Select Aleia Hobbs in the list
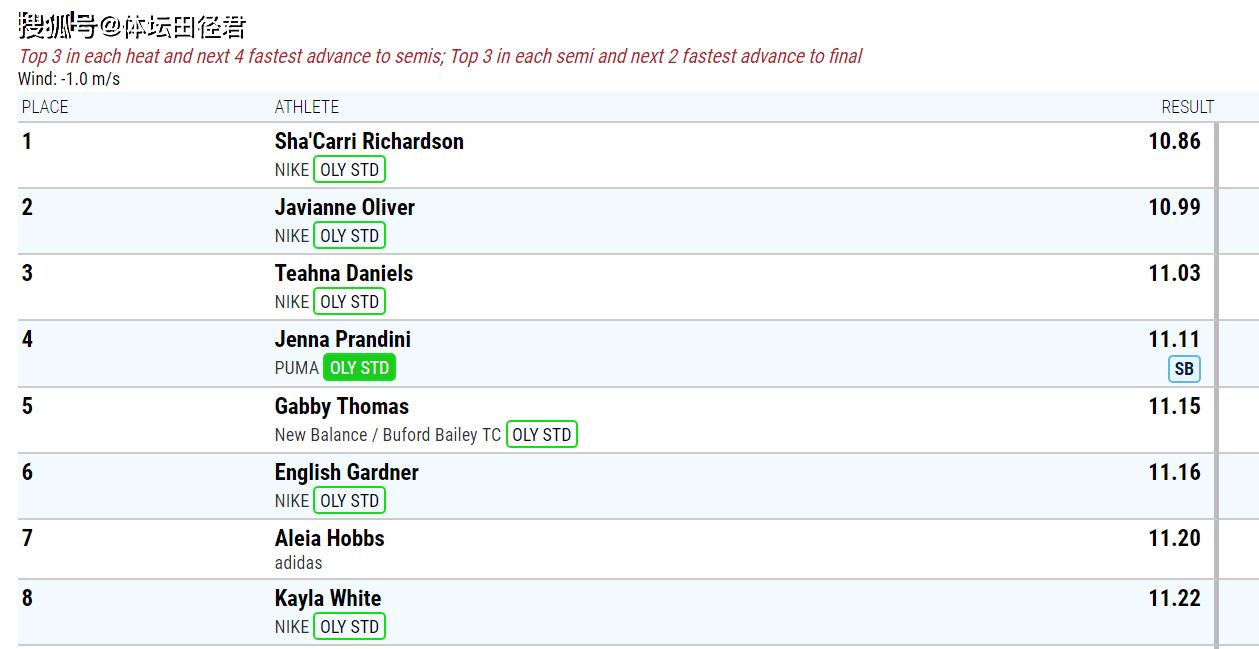The image size is (1259, 649). [x=329, y=538]
